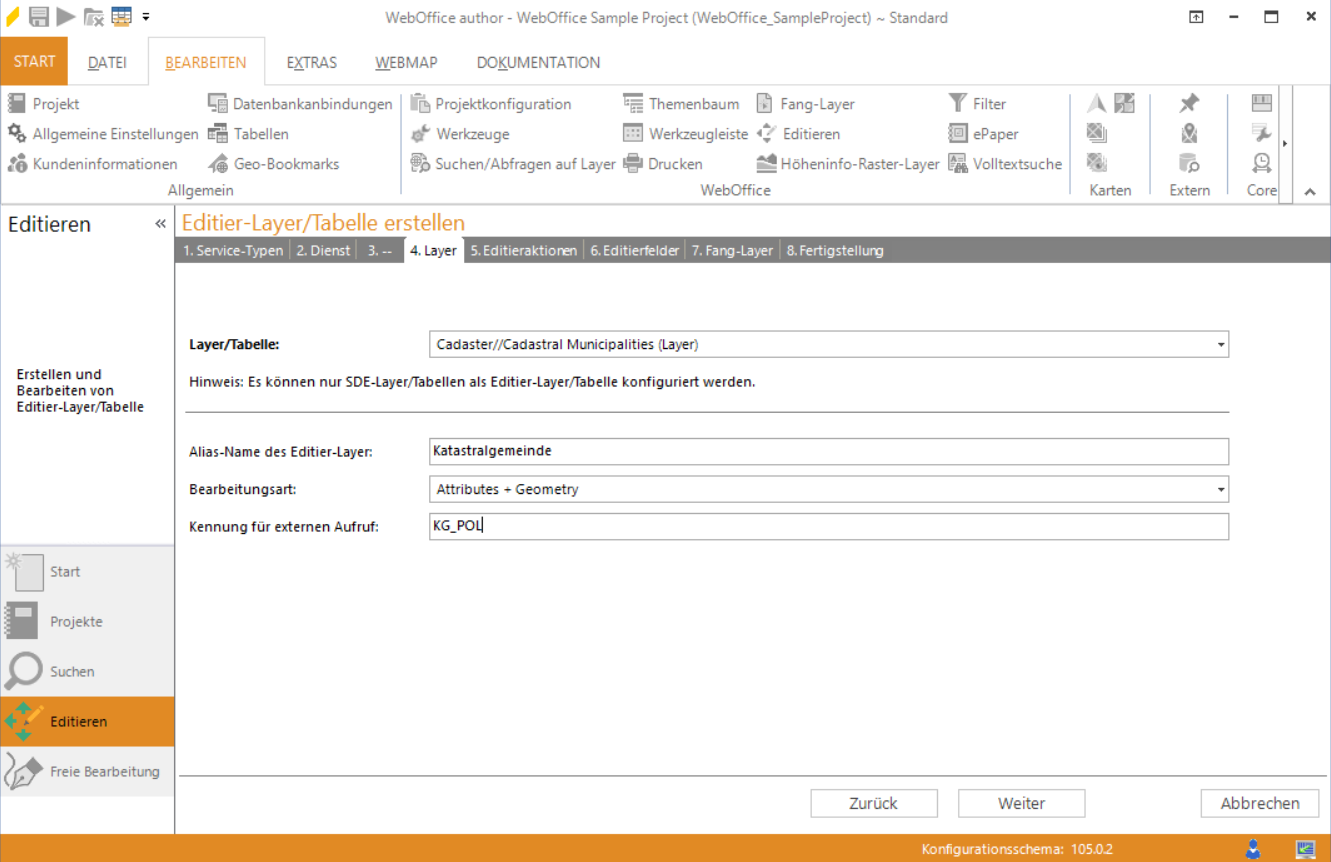
Task: Click the Abbrechen button
Action: click(x=1259, y=803)
